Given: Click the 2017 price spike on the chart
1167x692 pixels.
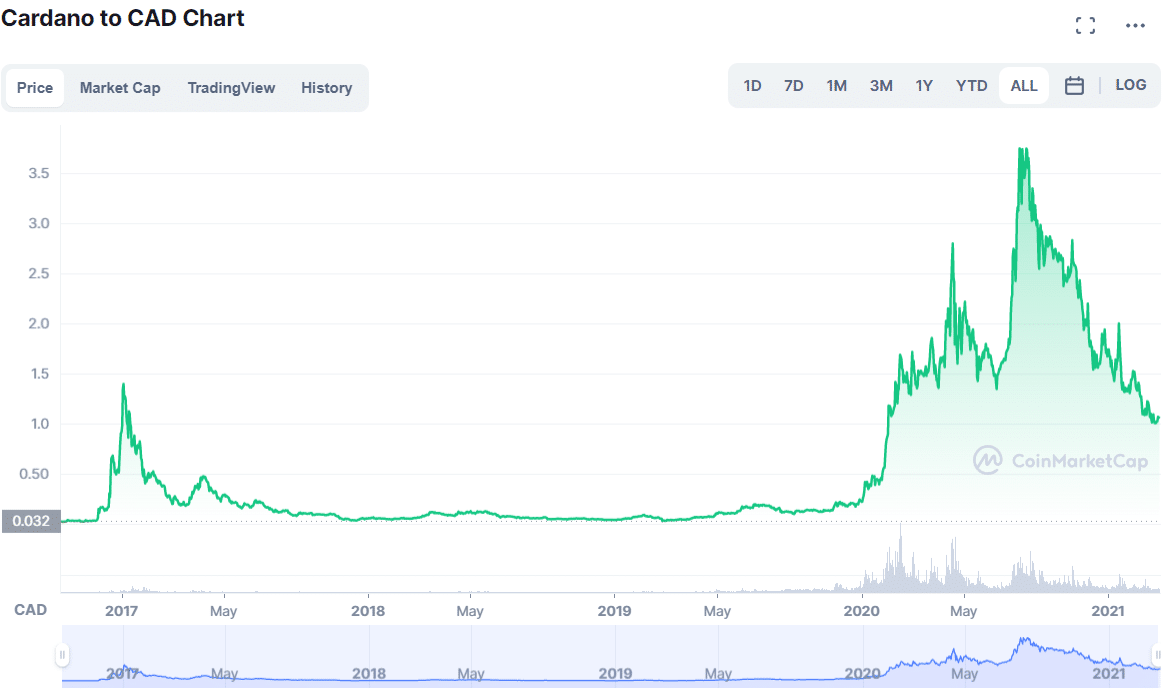Looking at the screenshot, I should 124,385.
